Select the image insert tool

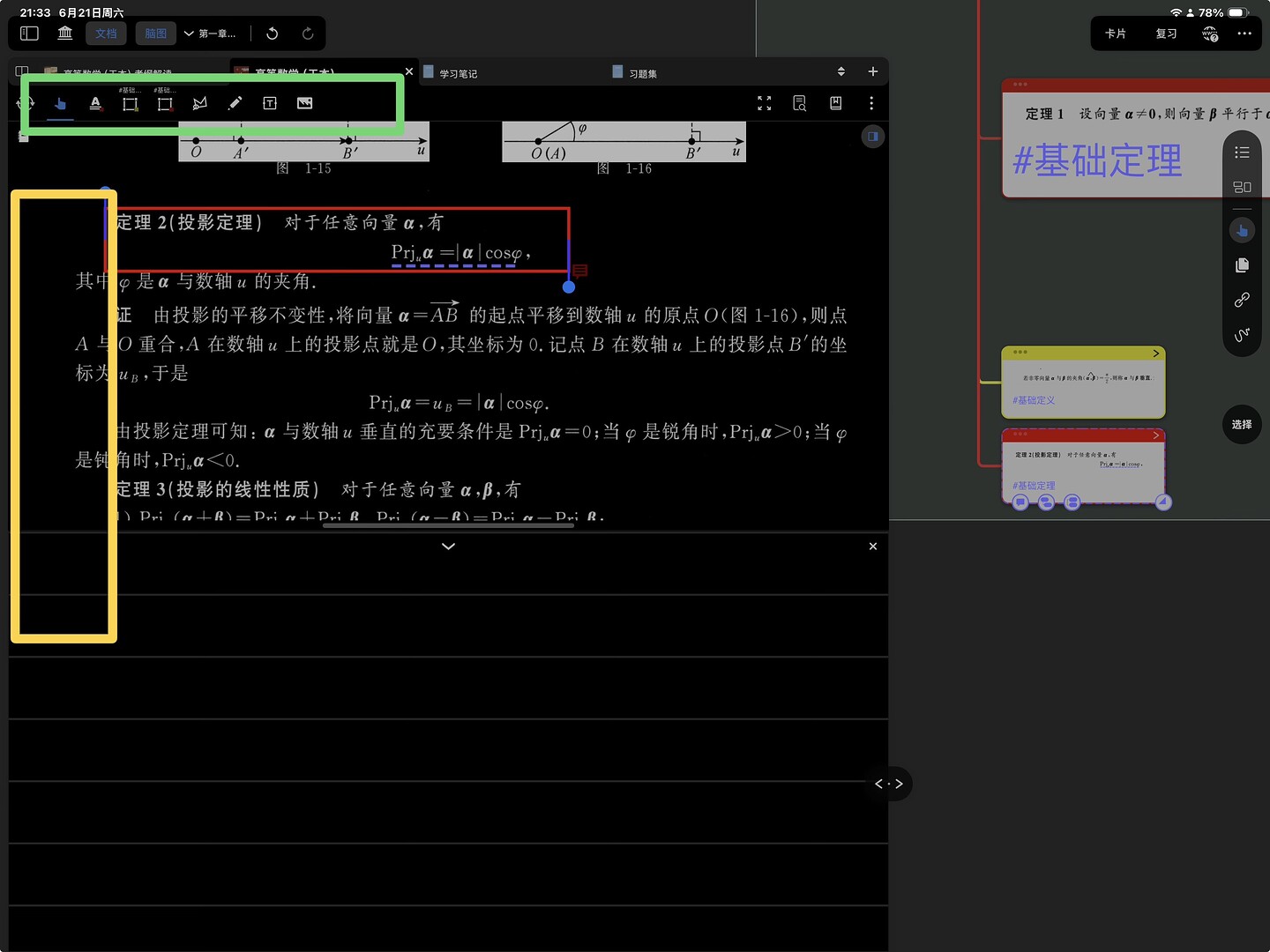click(x=304, y=104)
